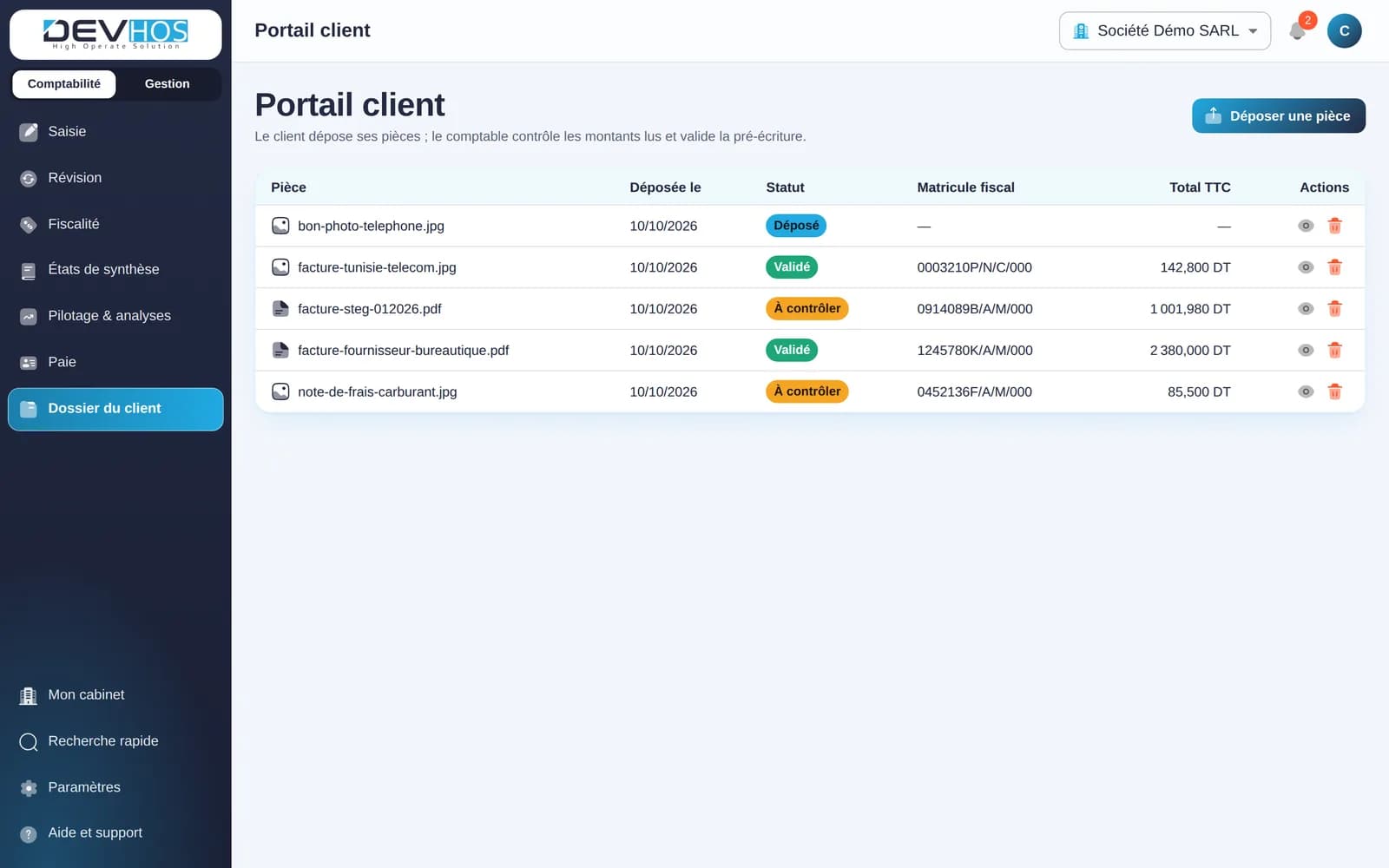Viewport: 1389px width, 868px height.
Task: Click matricule fiscal 0452136F/A/M/000
Action: pyautogui.click(x=975, y=392)
